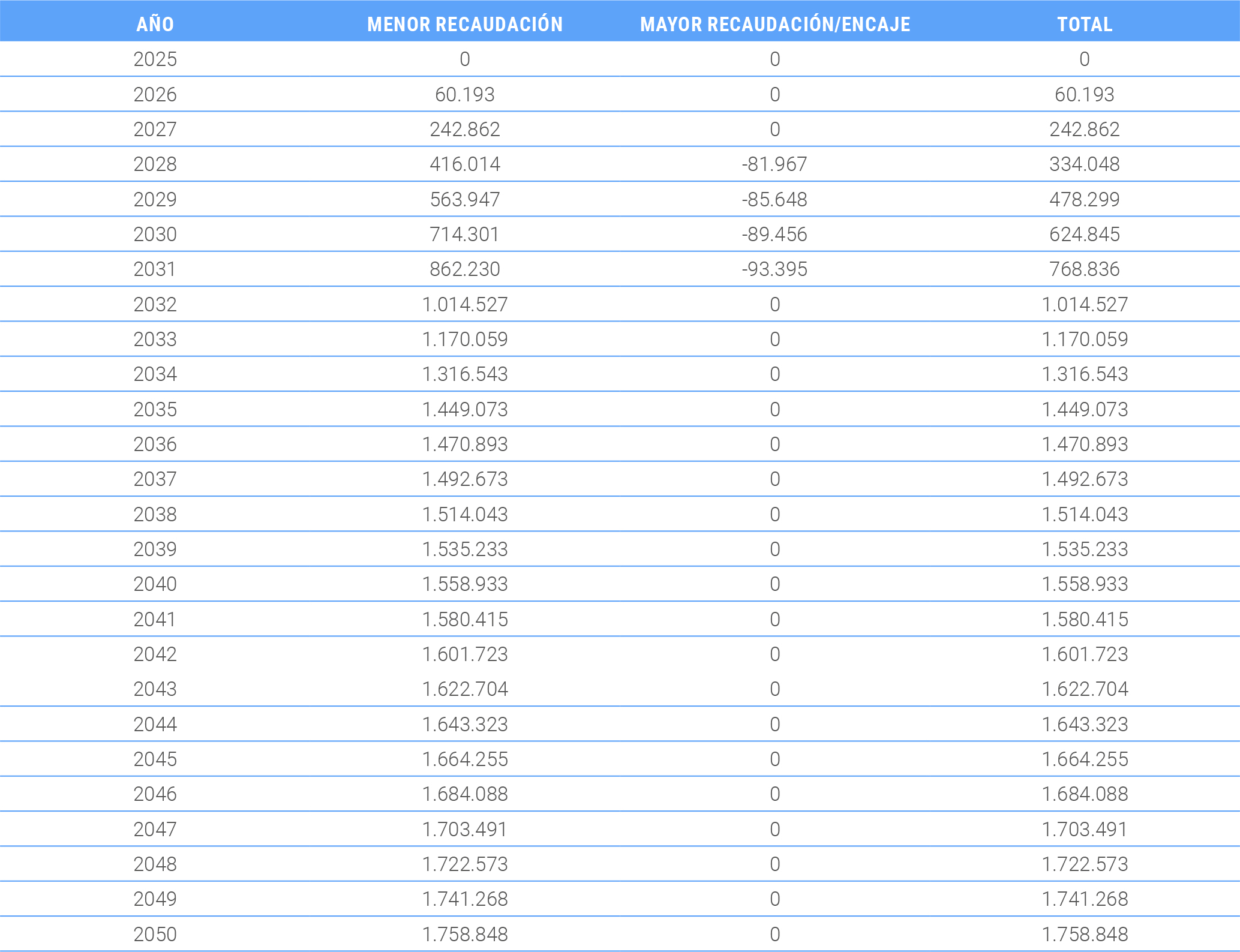Click the 2032 year cell
The image size is (1240, 952).
click(x=155, y=304)
